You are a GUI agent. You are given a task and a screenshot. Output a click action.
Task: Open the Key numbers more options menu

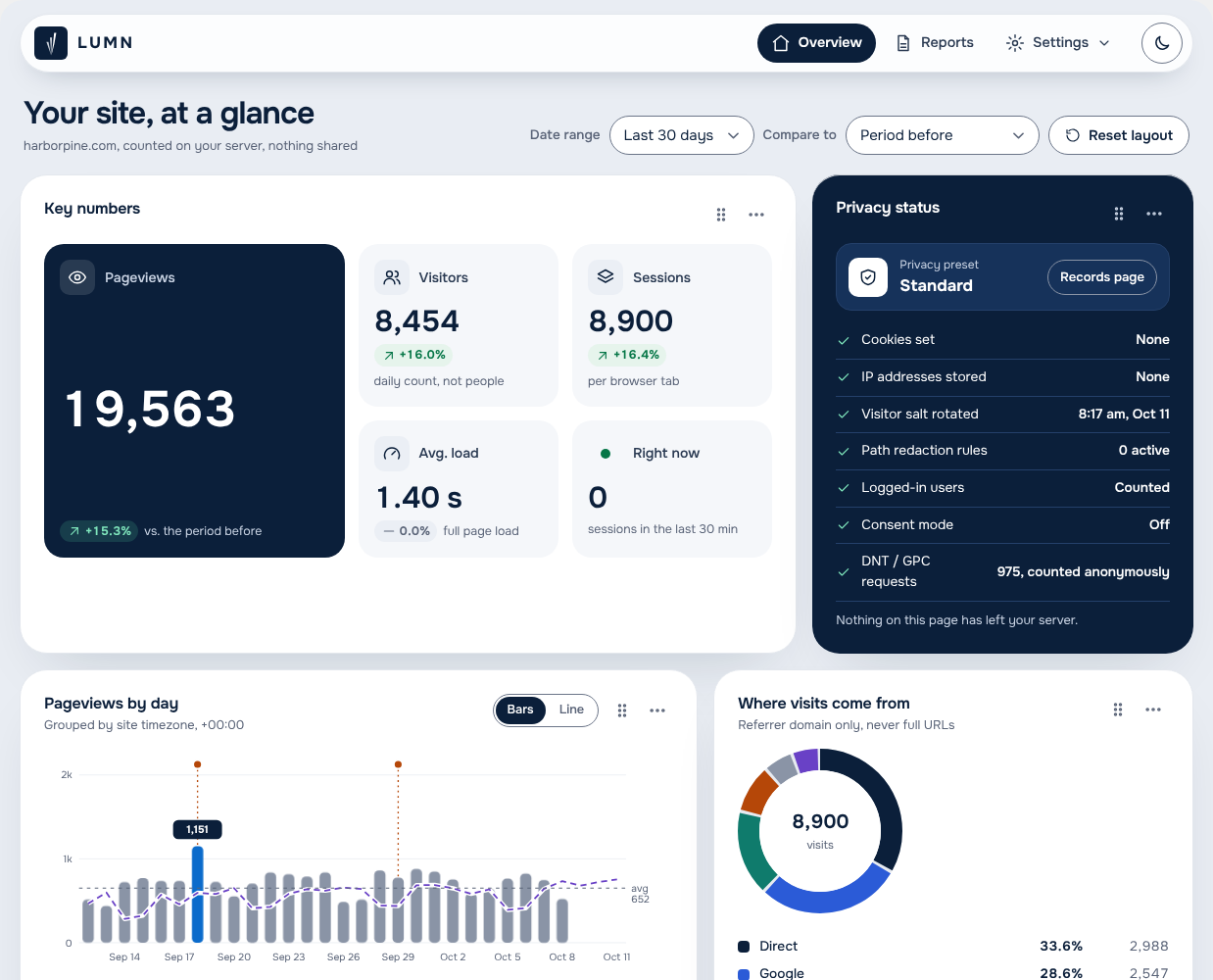(756, 215)
